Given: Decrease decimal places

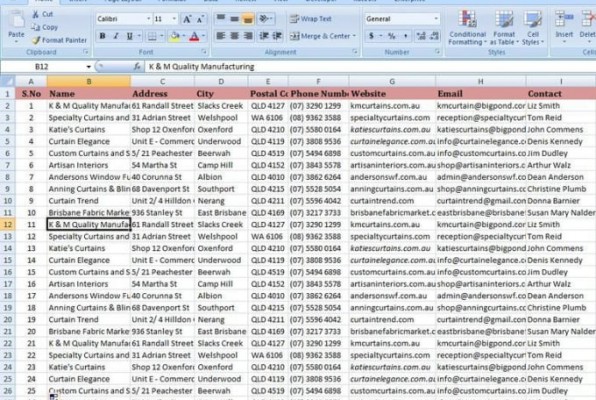Looking at the screenshot, I should [x=434, y=36].
